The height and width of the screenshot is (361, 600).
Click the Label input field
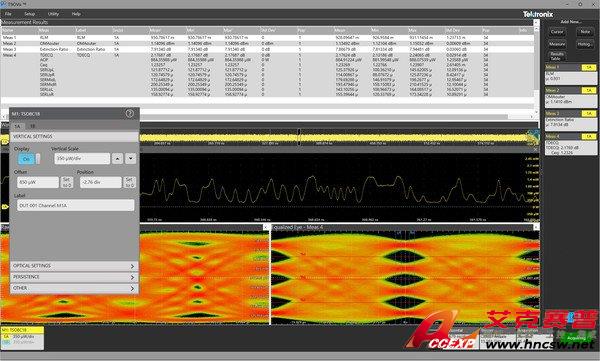pos(75,206)
